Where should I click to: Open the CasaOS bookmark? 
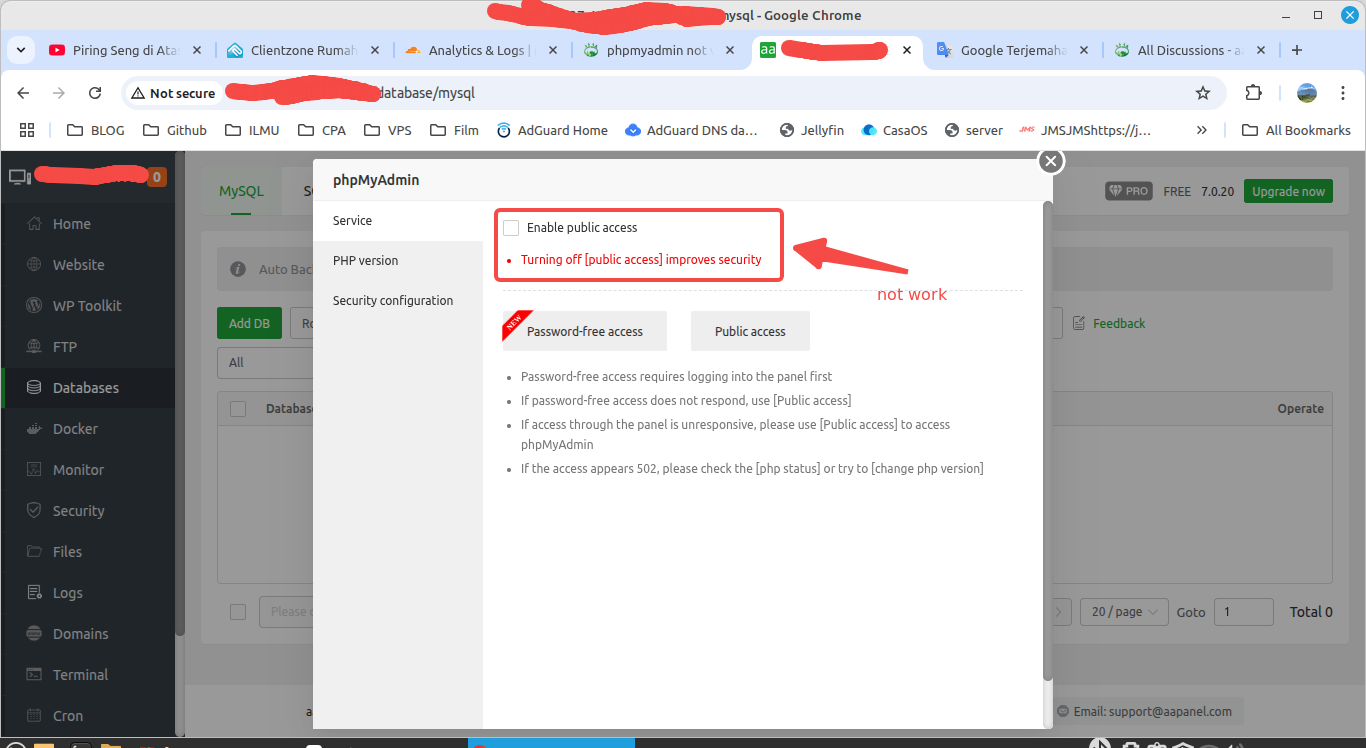pos(894,130)
